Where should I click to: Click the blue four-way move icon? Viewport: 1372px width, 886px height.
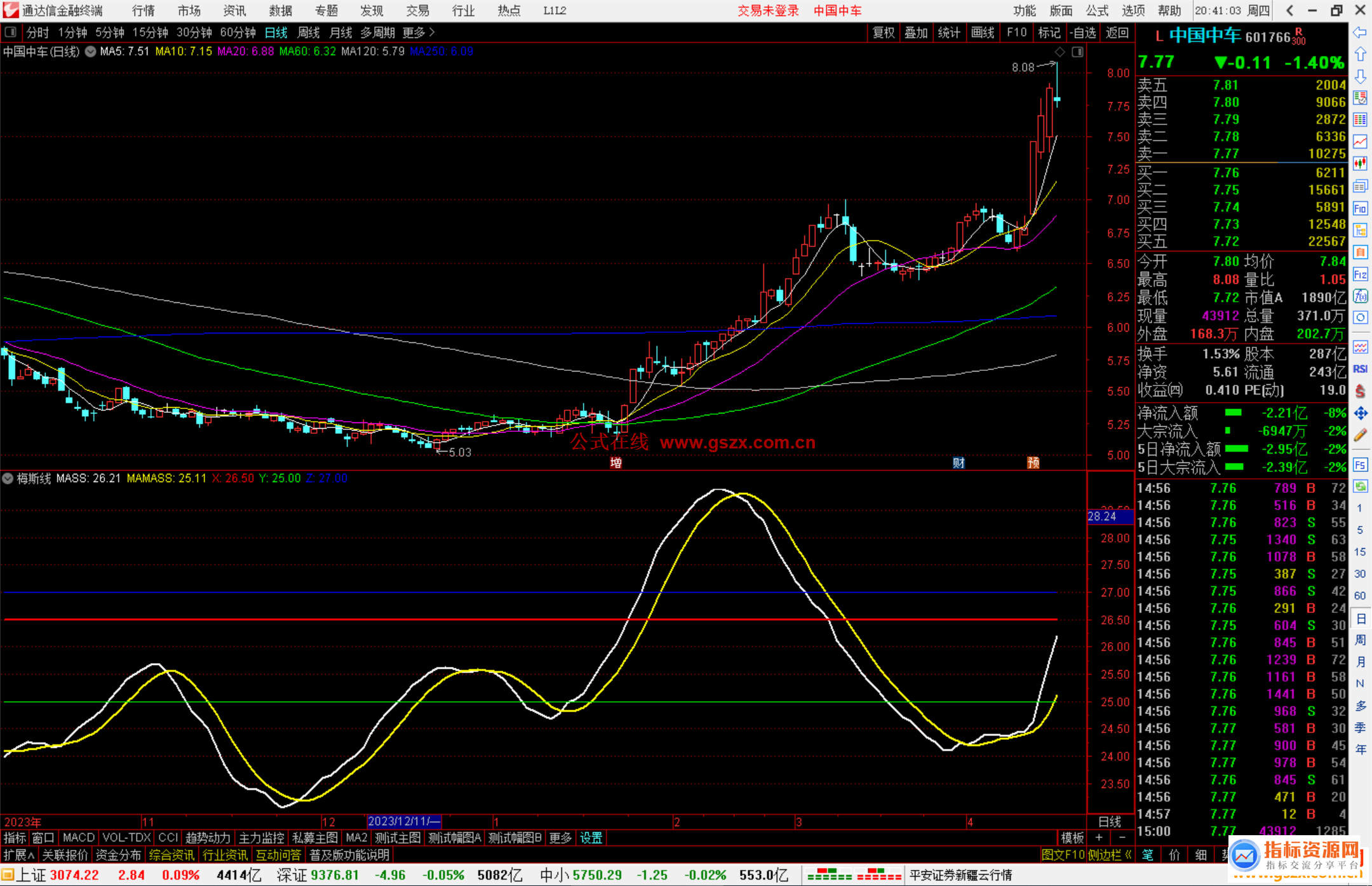click(x=1360, y=413)
